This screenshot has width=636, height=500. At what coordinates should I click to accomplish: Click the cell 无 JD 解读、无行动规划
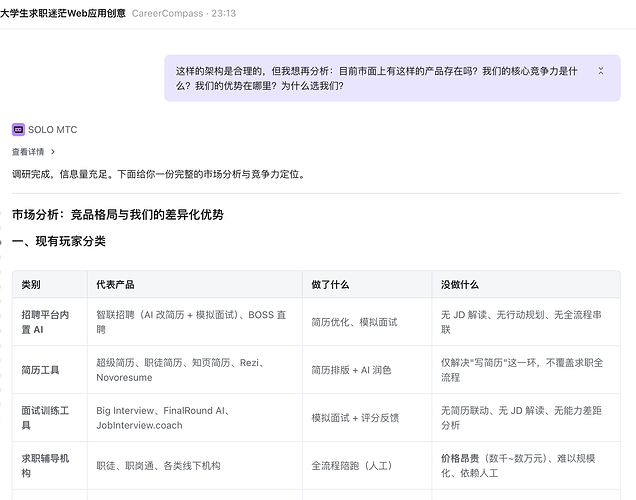coord(526,322)
